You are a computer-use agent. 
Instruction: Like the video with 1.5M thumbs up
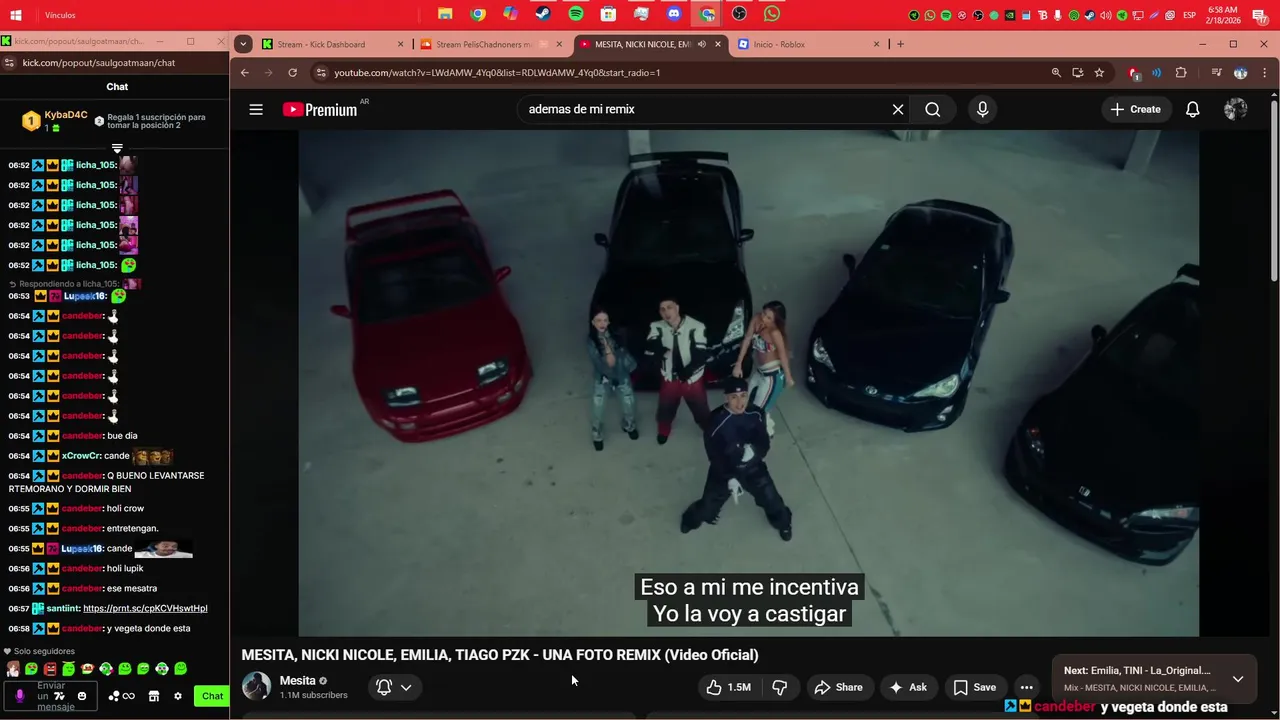click(x=727, y=687)
